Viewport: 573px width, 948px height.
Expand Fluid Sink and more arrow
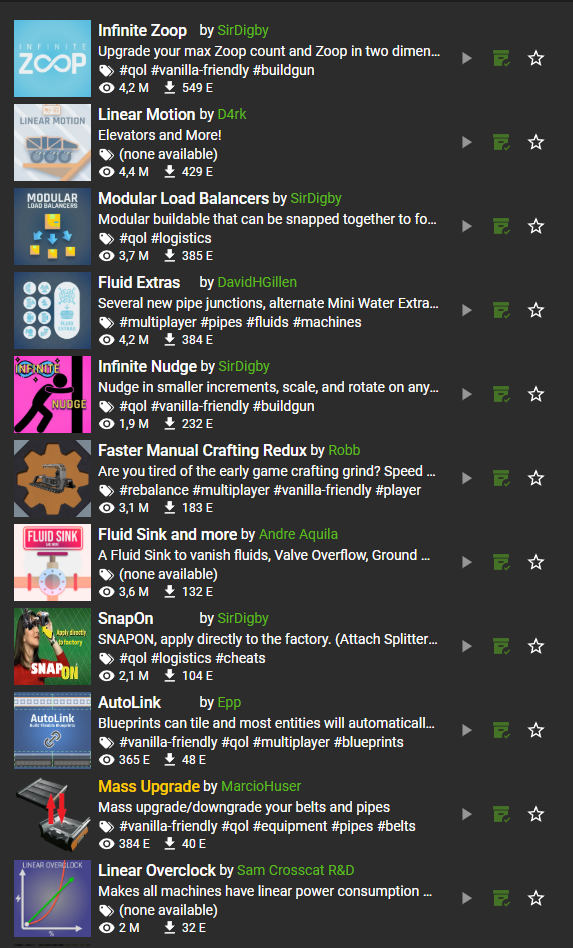[467, 563]
